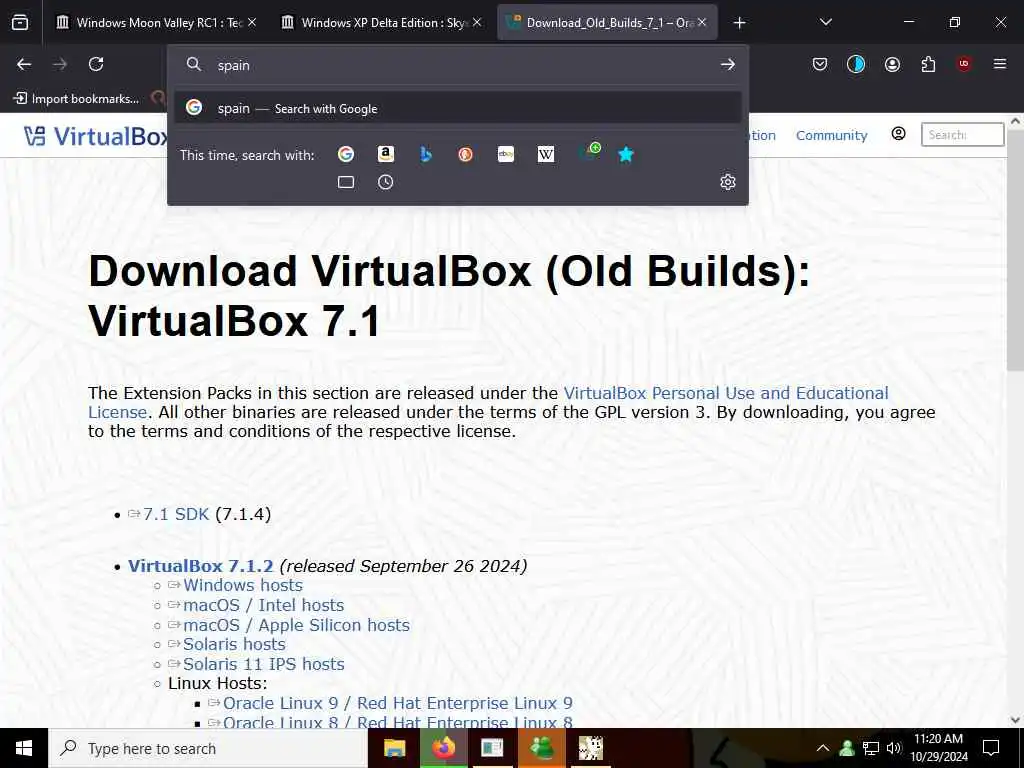The image size is (1024, 768).
Task: Click the VirtualBox site Search field
Action: pos(962,135)
